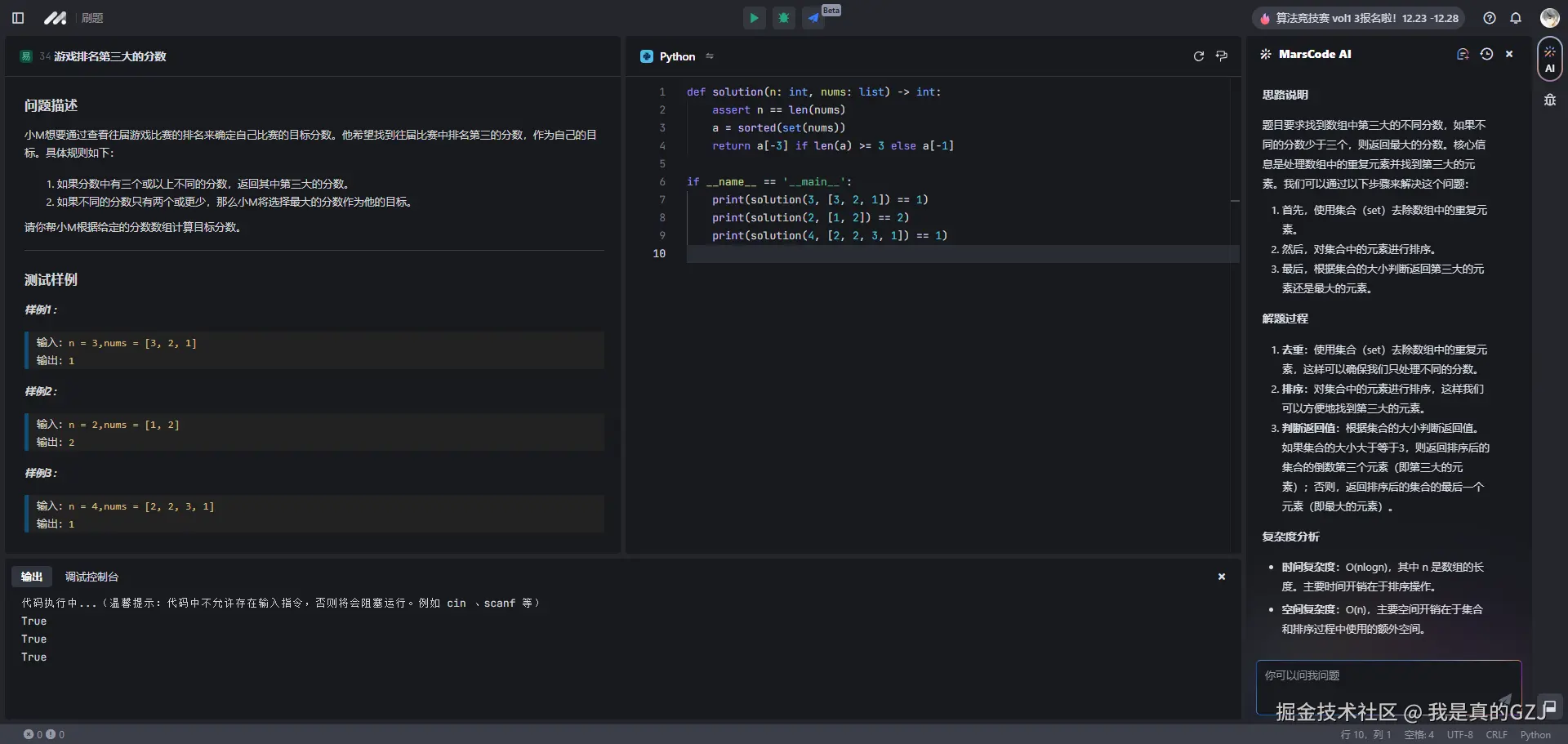Select the 输出 tab
The image size is (1568, 744).
click(x=32, y=577)
